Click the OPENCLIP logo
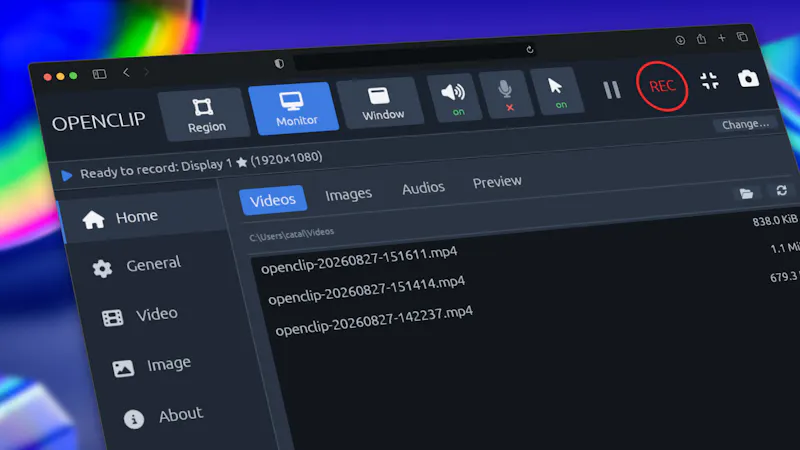 point(98,122)
